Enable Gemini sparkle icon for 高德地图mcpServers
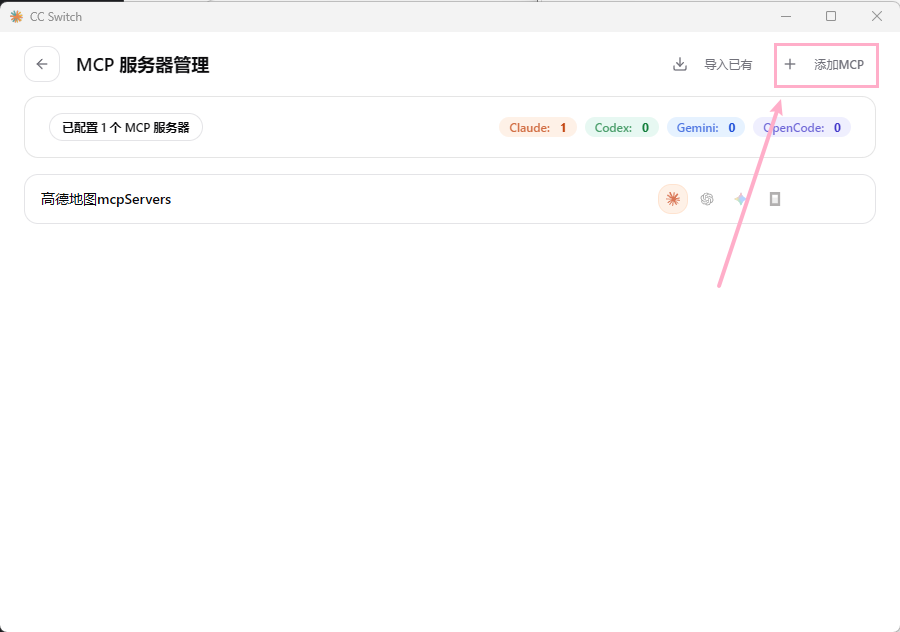 click(740, 199)
